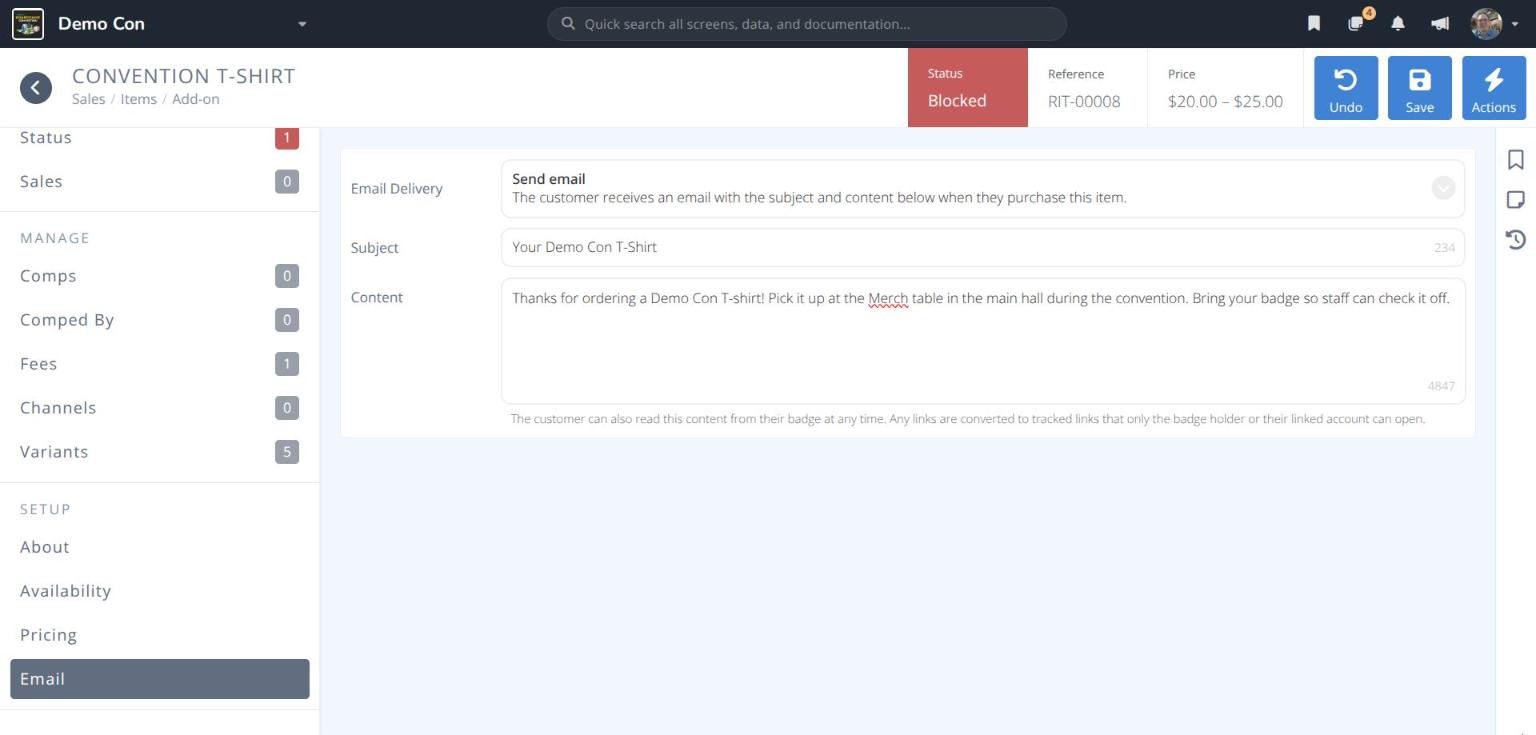The image size is (1536, 735).
Task: Open the notifications bell
Action: (x=1398, y=24)
